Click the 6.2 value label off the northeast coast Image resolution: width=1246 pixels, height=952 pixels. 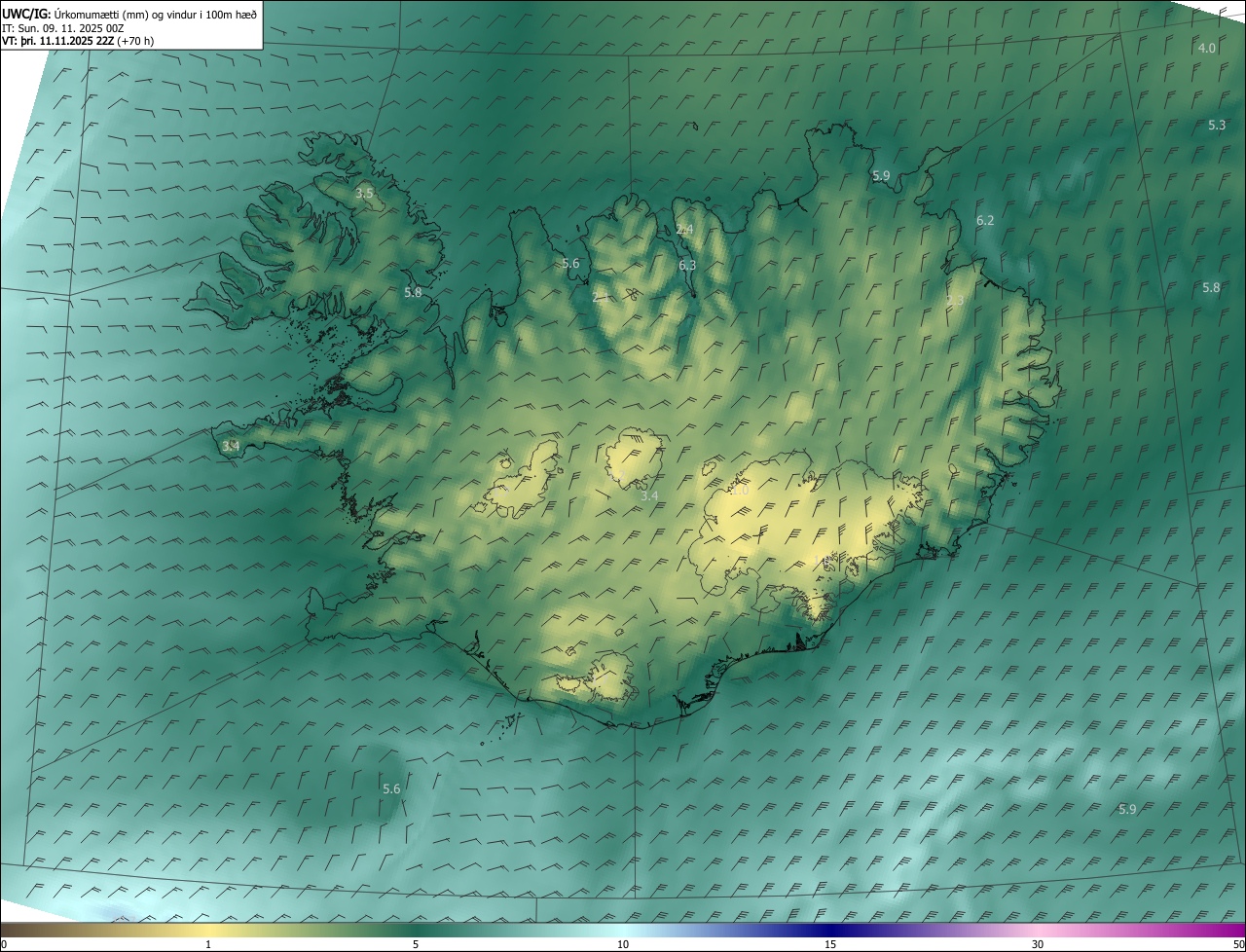pos(985,221)
